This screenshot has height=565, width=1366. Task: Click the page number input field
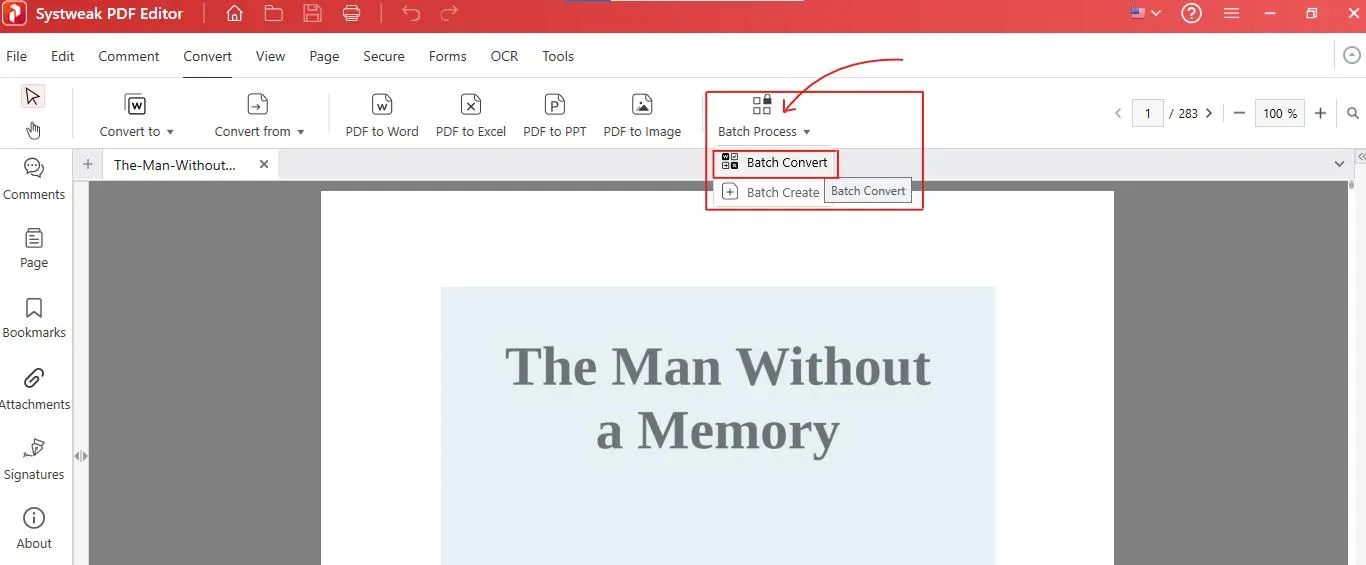click(x=1148, y=114)
